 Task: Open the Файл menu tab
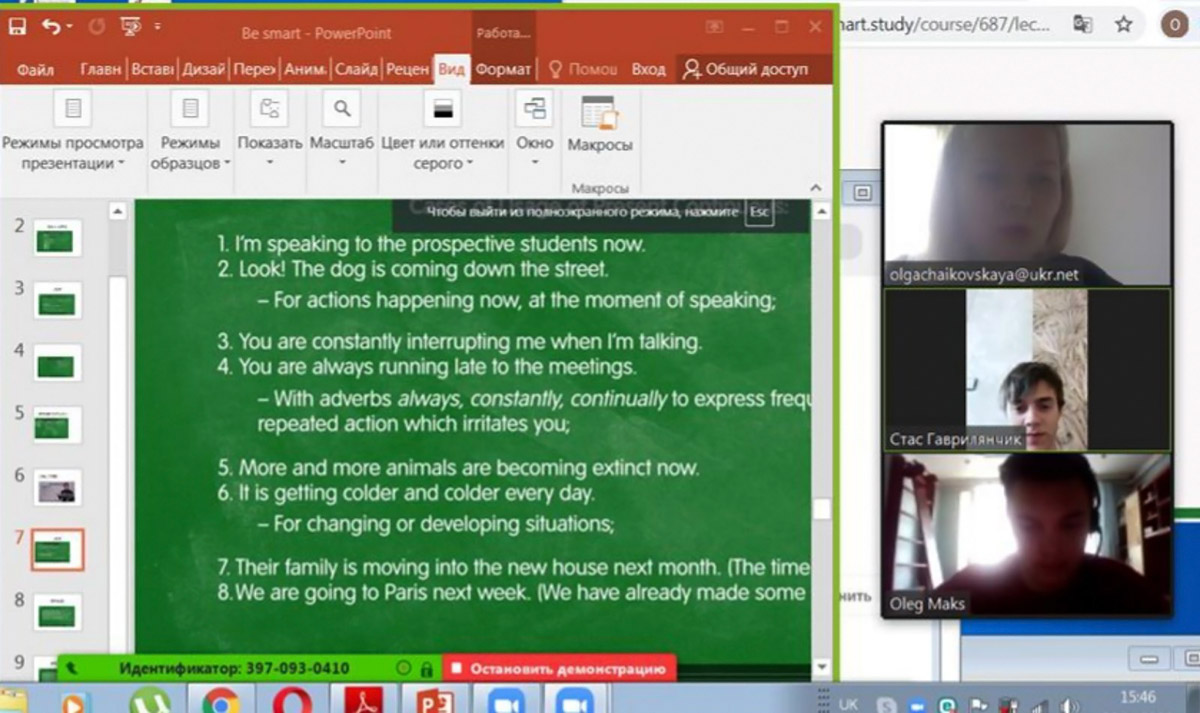(x=35, y=69)
